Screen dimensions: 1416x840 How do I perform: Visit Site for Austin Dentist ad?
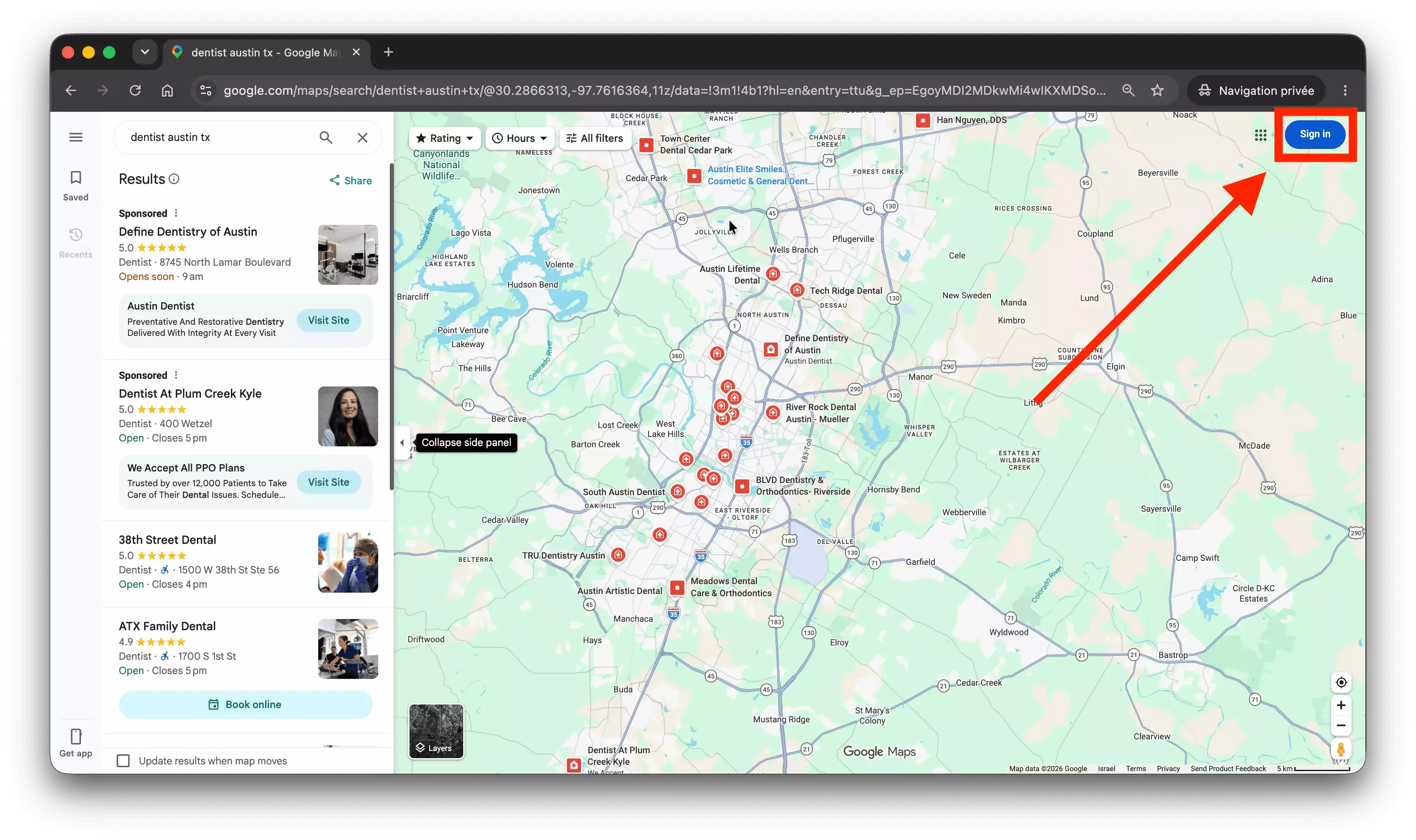tap(328, 320)
